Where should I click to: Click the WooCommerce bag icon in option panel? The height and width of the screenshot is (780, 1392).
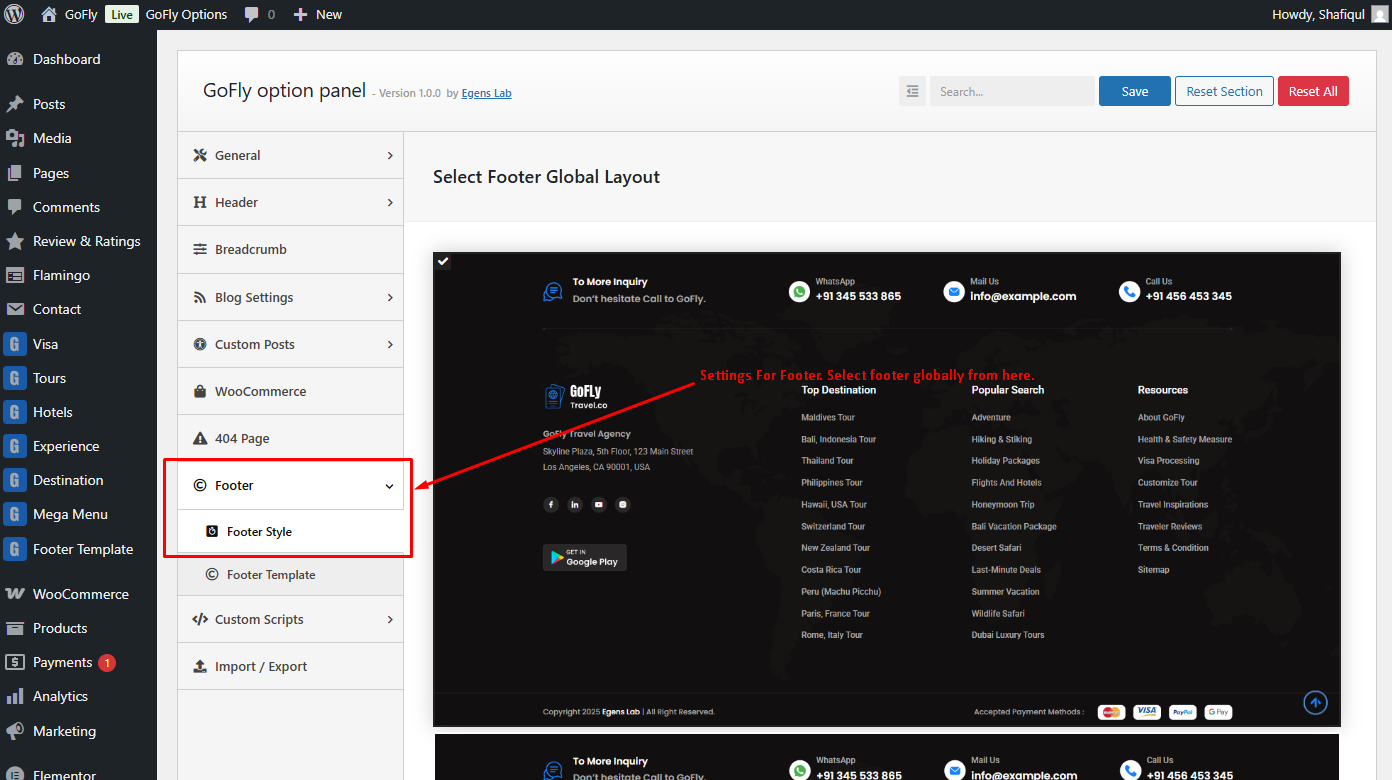click(199, 391)
